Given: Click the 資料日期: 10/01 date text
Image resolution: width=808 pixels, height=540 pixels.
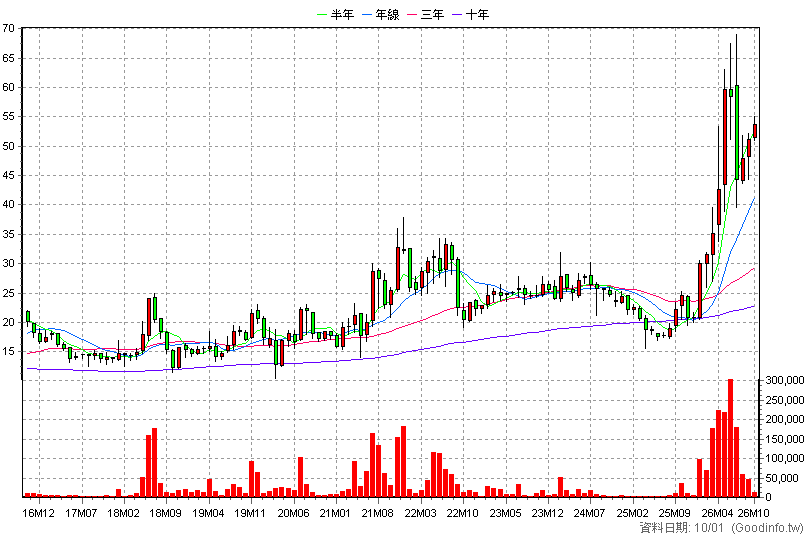Looking at the screenshot, I should [682, 528].
